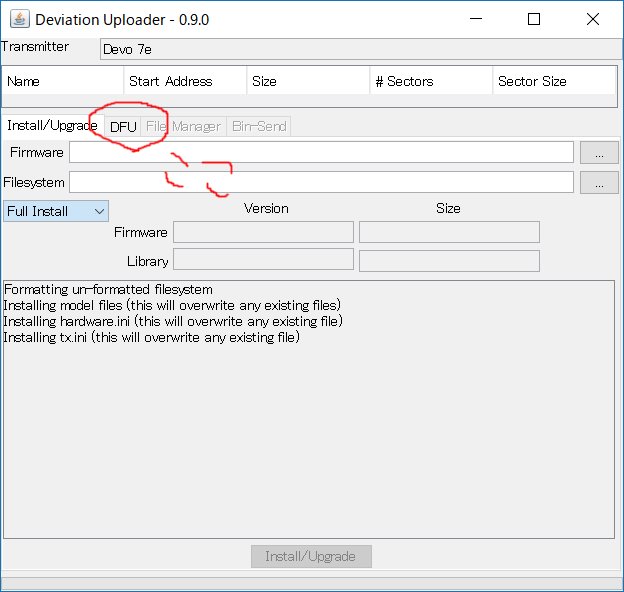Click the Size column header in table

[308, 81]
